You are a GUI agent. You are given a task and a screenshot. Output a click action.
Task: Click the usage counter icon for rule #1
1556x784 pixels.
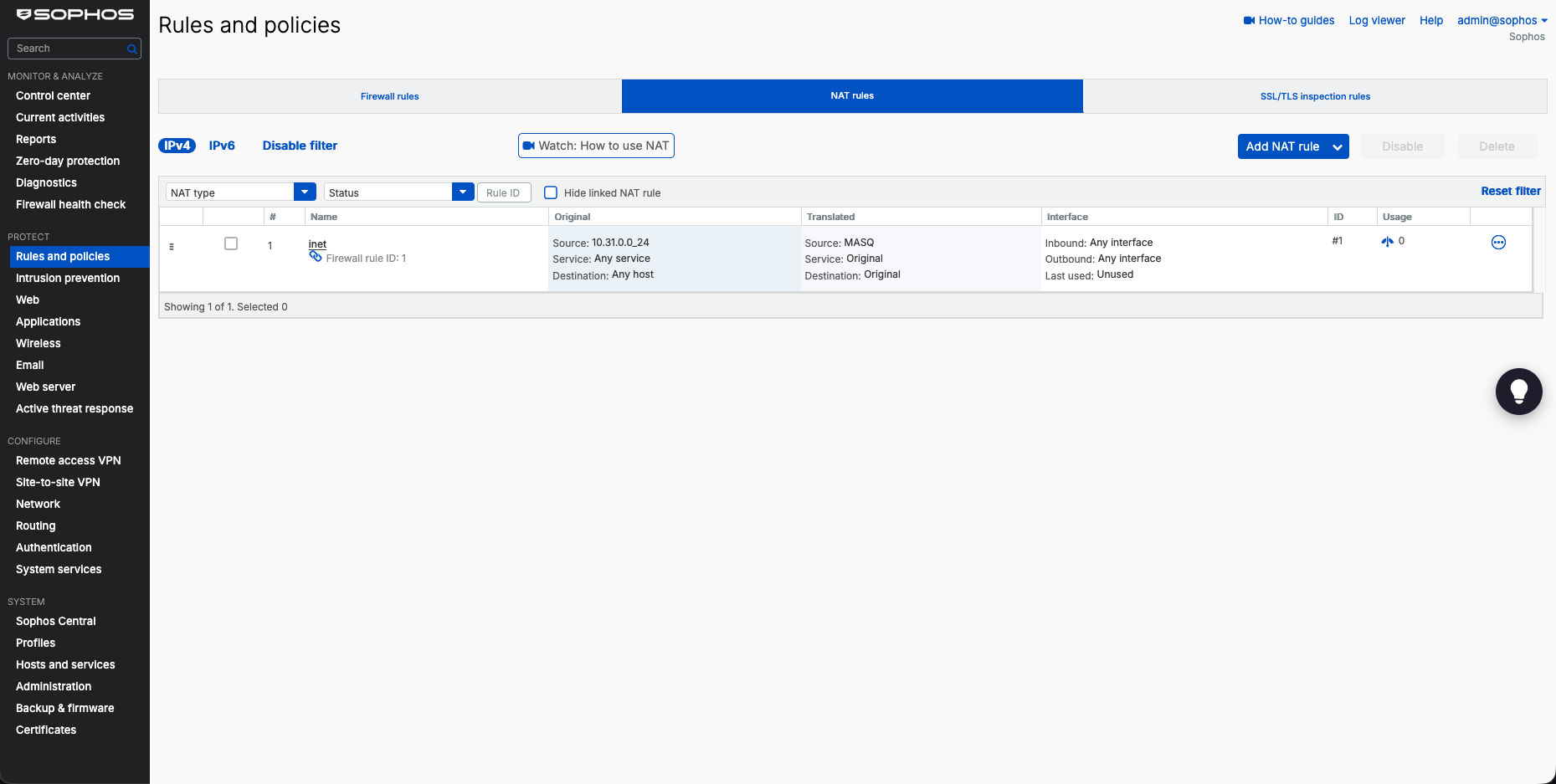[1387, 242]
